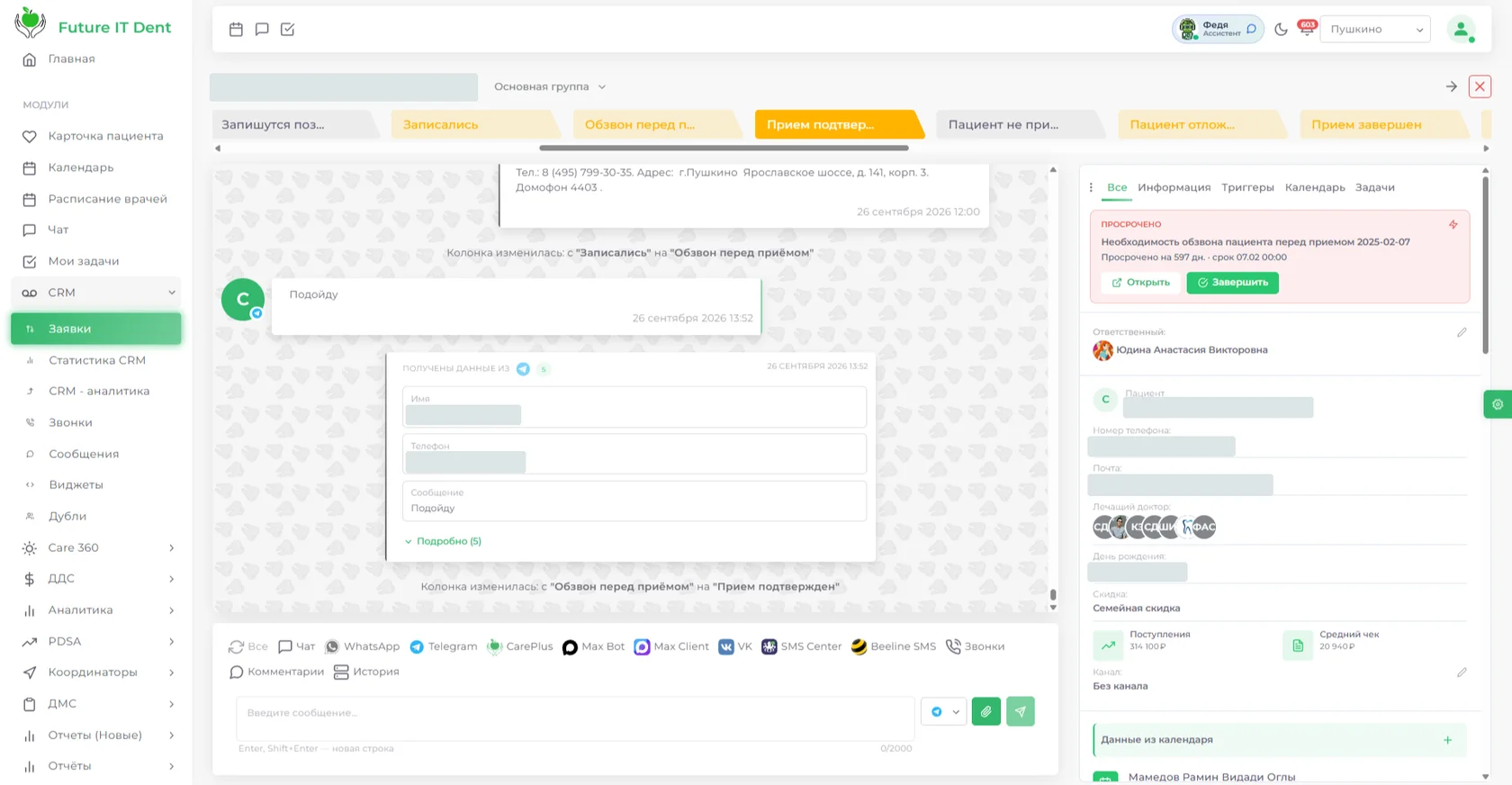
Task: Open the Telegram send-channel selector dropdown
Action: pyautogui.click(x=944, y=712)
